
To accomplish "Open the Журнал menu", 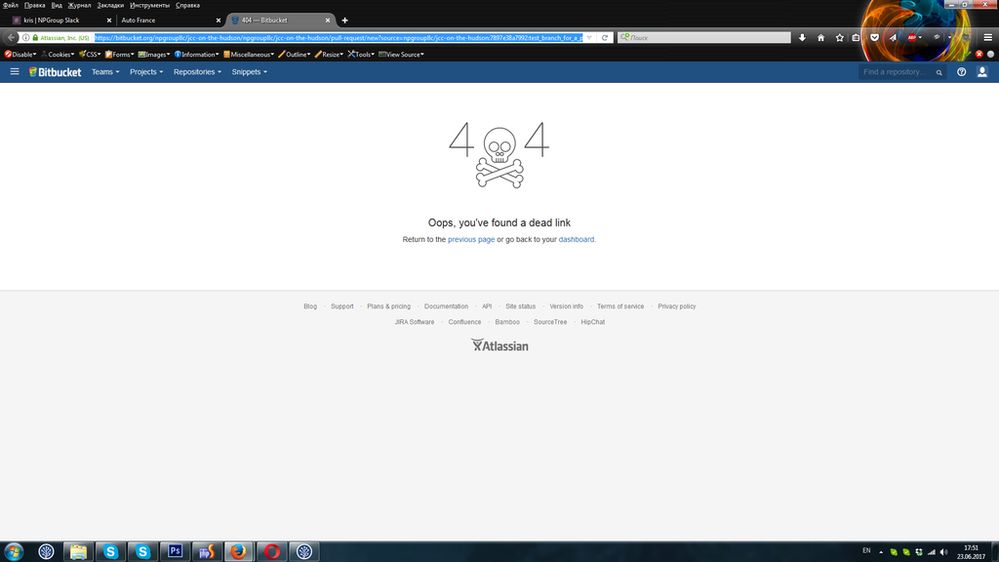I will 80,5.
